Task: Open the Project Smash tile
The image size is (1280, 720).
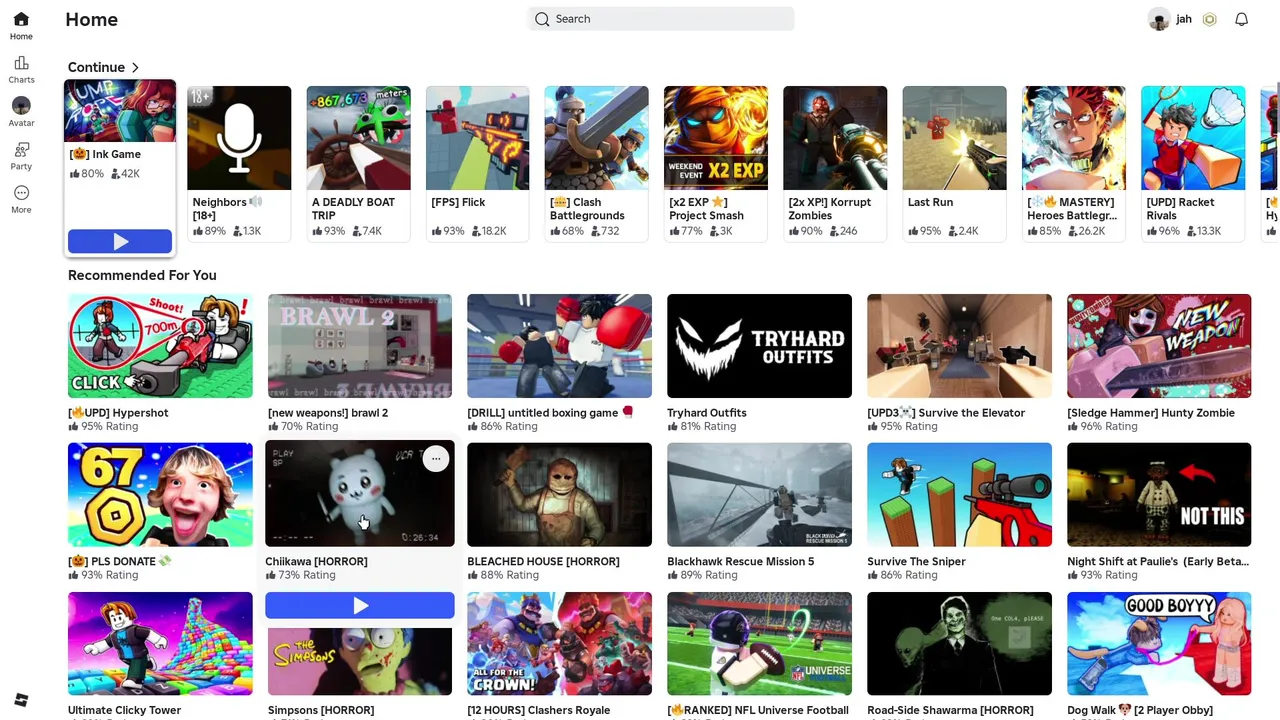Action: click(716, 163)
